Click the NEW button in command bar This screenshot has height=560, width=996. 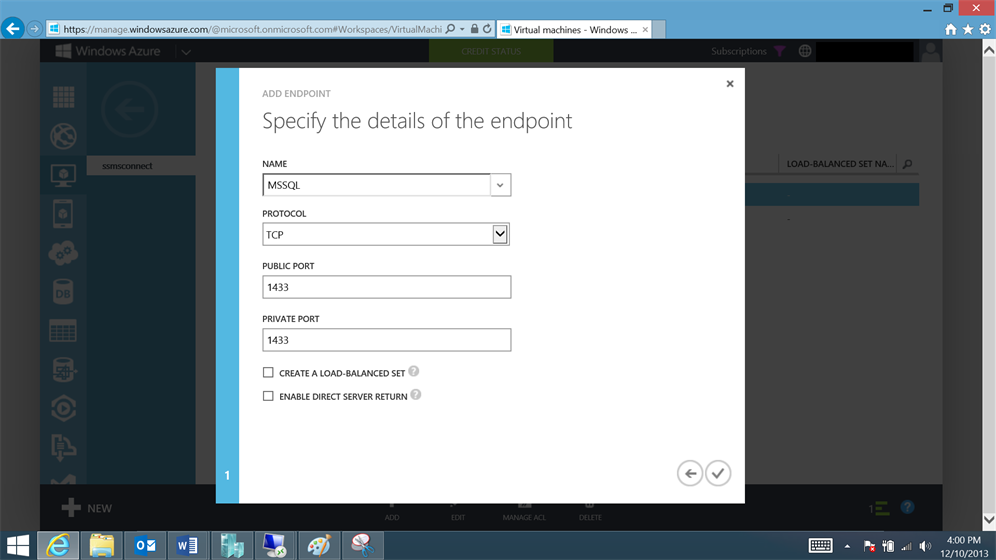[87, 508]
